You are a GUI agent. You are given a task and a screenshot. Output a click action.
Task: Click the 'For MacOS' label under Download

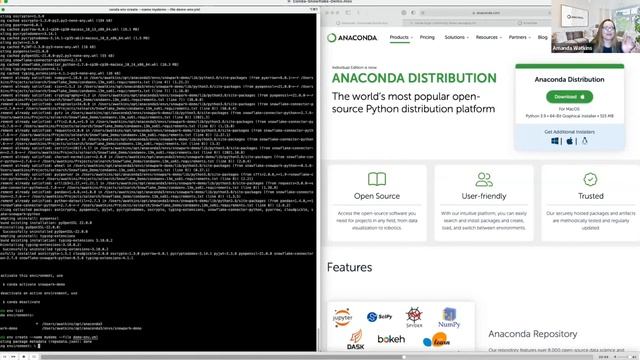pos(569,109)
